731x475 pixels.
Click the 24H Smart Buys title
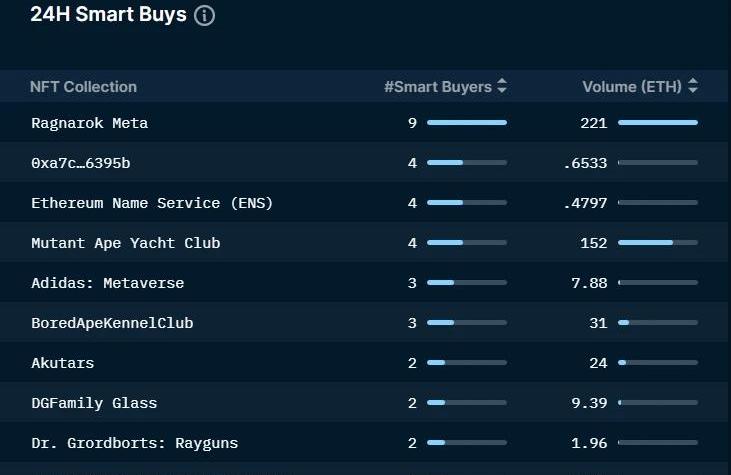[108, 16]
